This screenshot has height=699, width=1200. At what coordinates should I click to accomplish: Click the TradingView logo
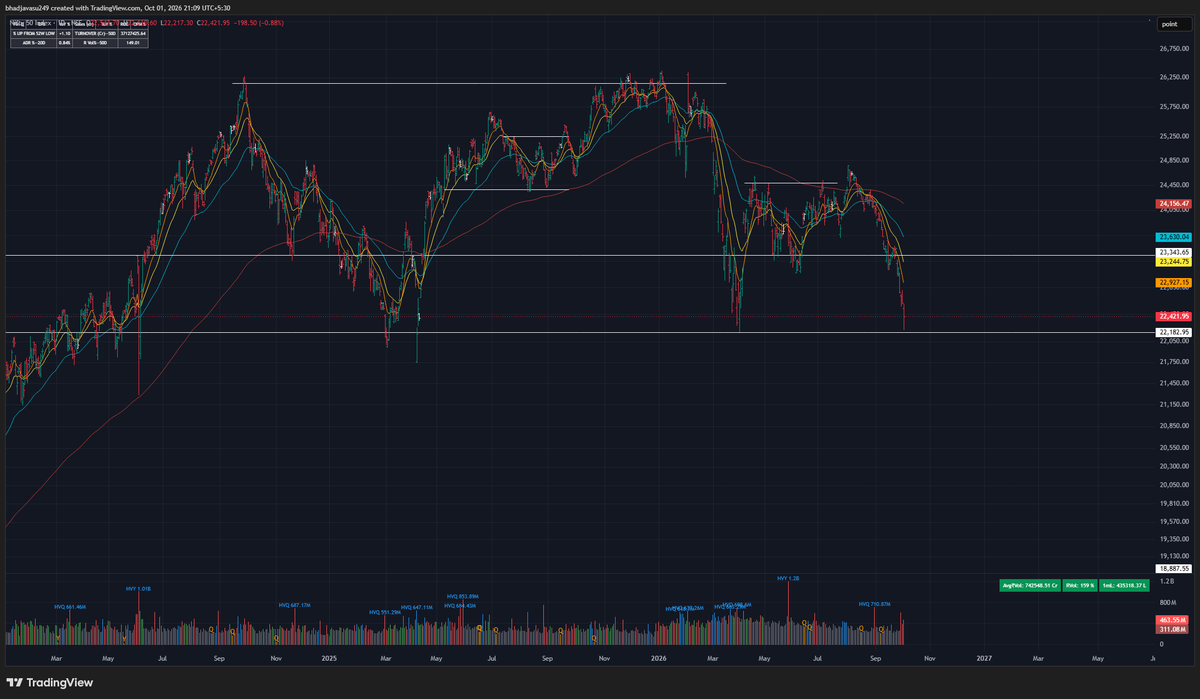(x=49, y=682)
